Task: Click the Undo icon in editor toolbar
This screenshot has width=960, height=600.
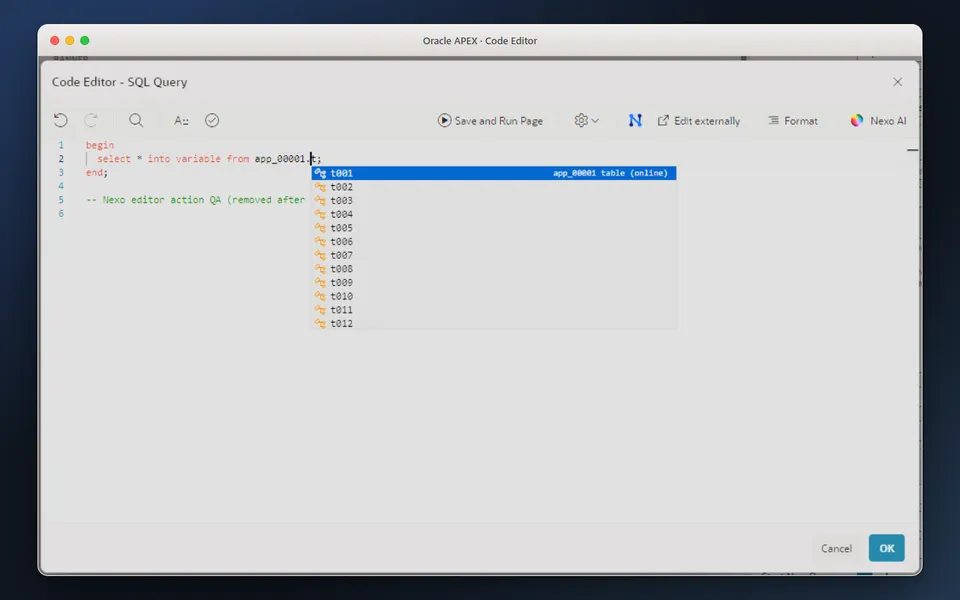Action: [x=60, y=120]
